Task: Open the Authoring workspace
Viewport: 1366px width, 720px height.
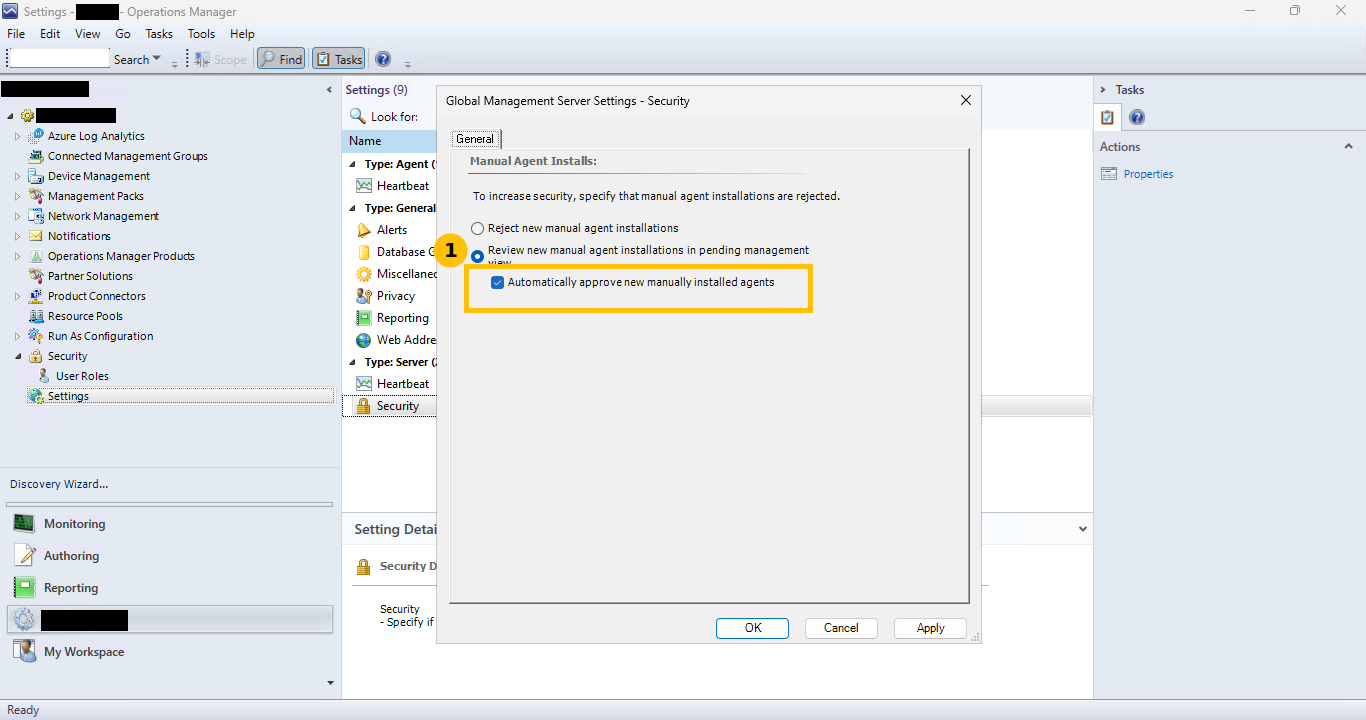Action: click(170, 556)
